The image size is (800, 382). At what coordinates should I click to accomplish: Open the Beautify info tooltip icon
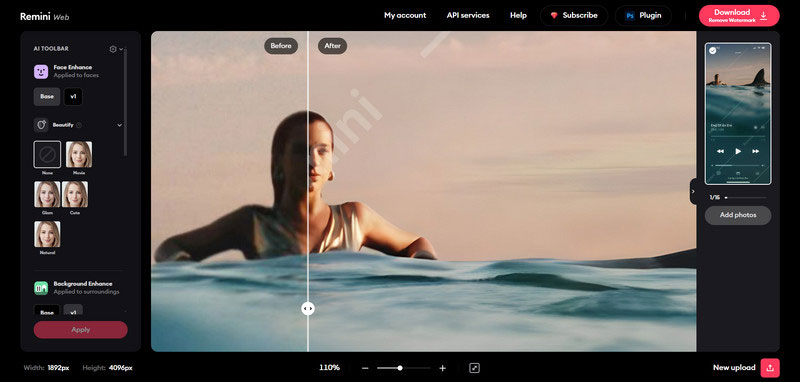[x=79, y=125]
